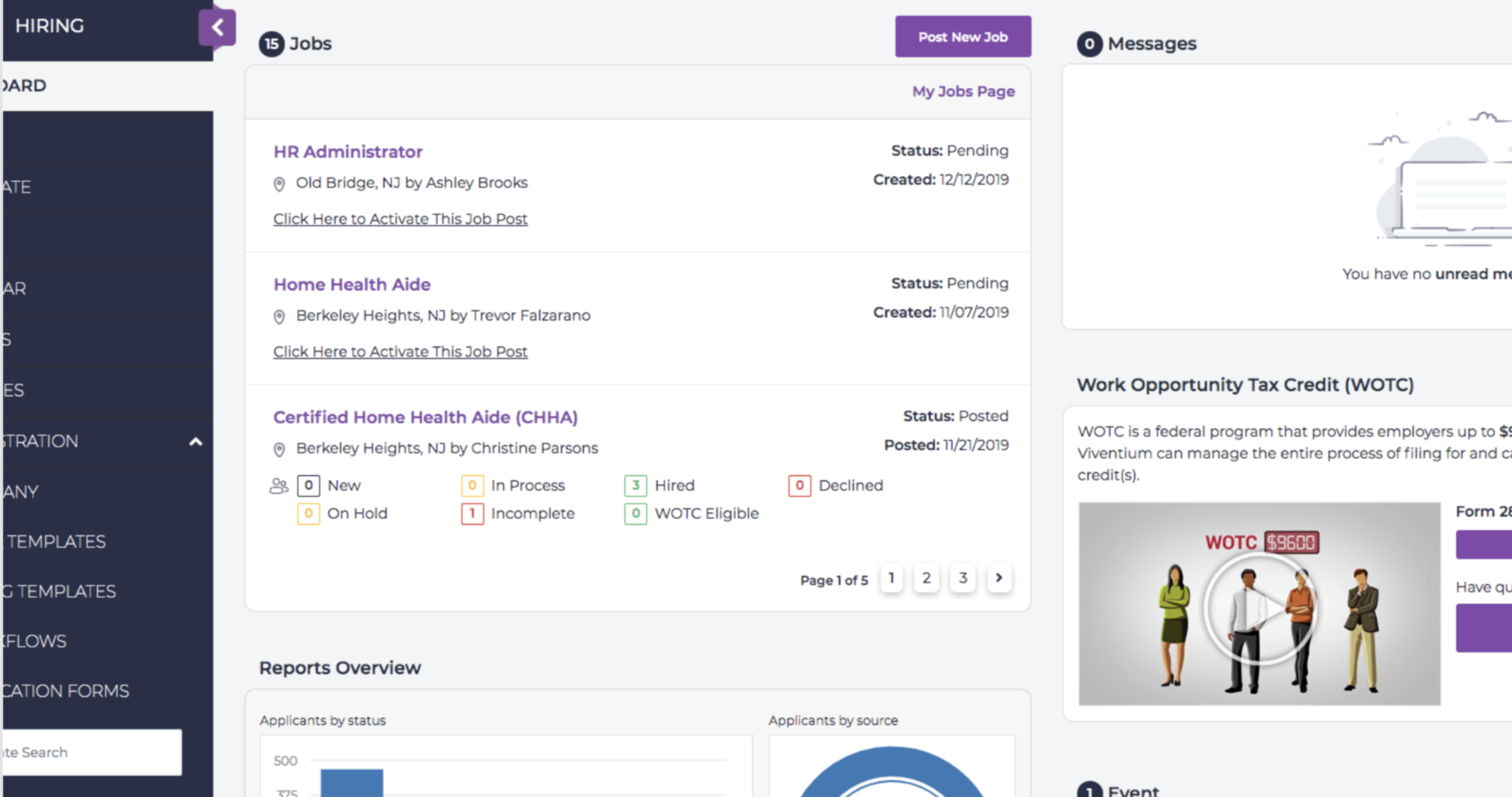Open the Hired count box showing 3

636,486
